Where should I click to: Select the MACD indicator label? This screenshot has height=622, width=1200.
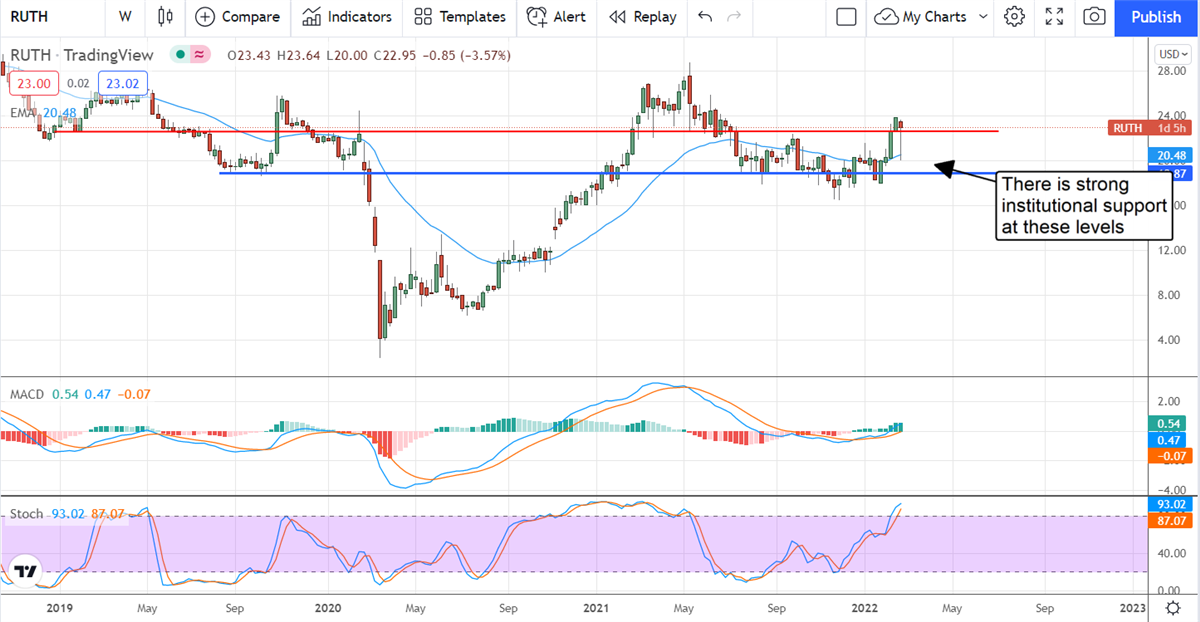click(27, 395)
